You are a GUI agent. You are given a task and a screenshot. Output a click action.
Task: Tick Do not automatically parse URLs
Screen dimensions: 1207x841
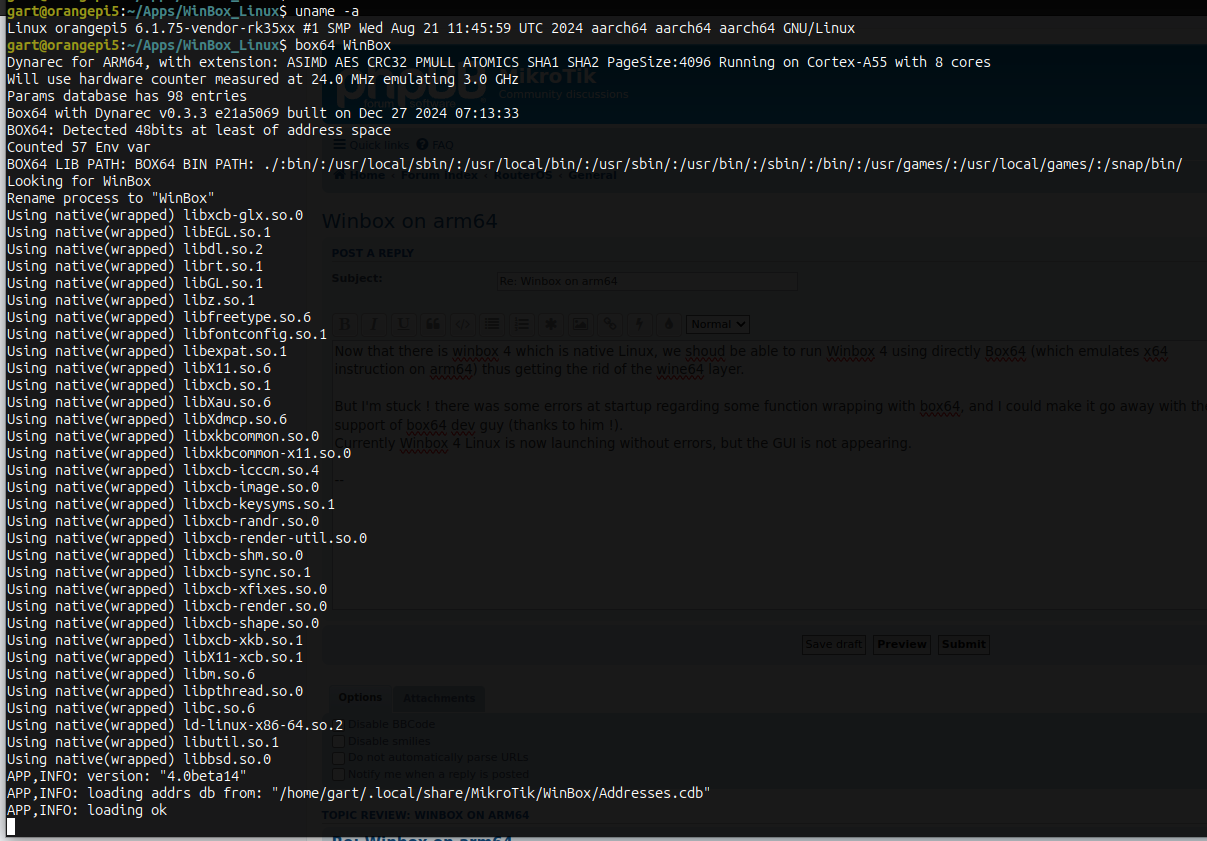(x=339, y=757)
